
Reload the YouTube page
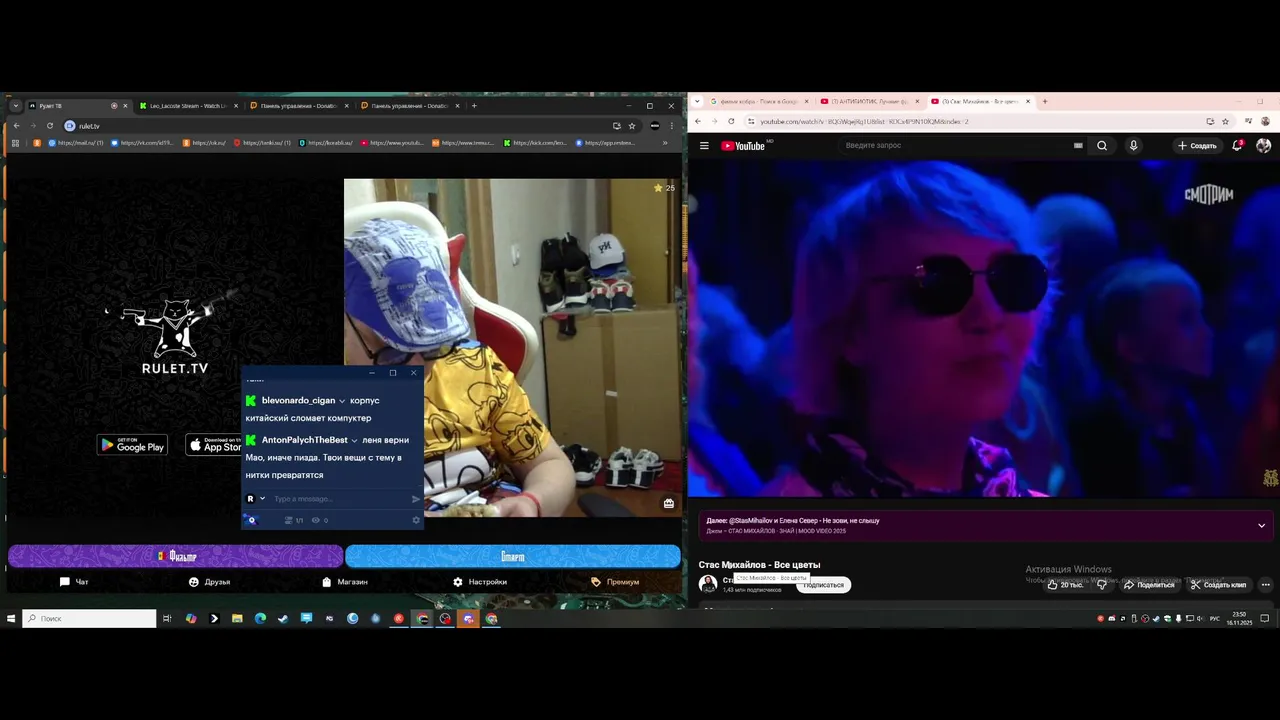click(x=731, y=122)
